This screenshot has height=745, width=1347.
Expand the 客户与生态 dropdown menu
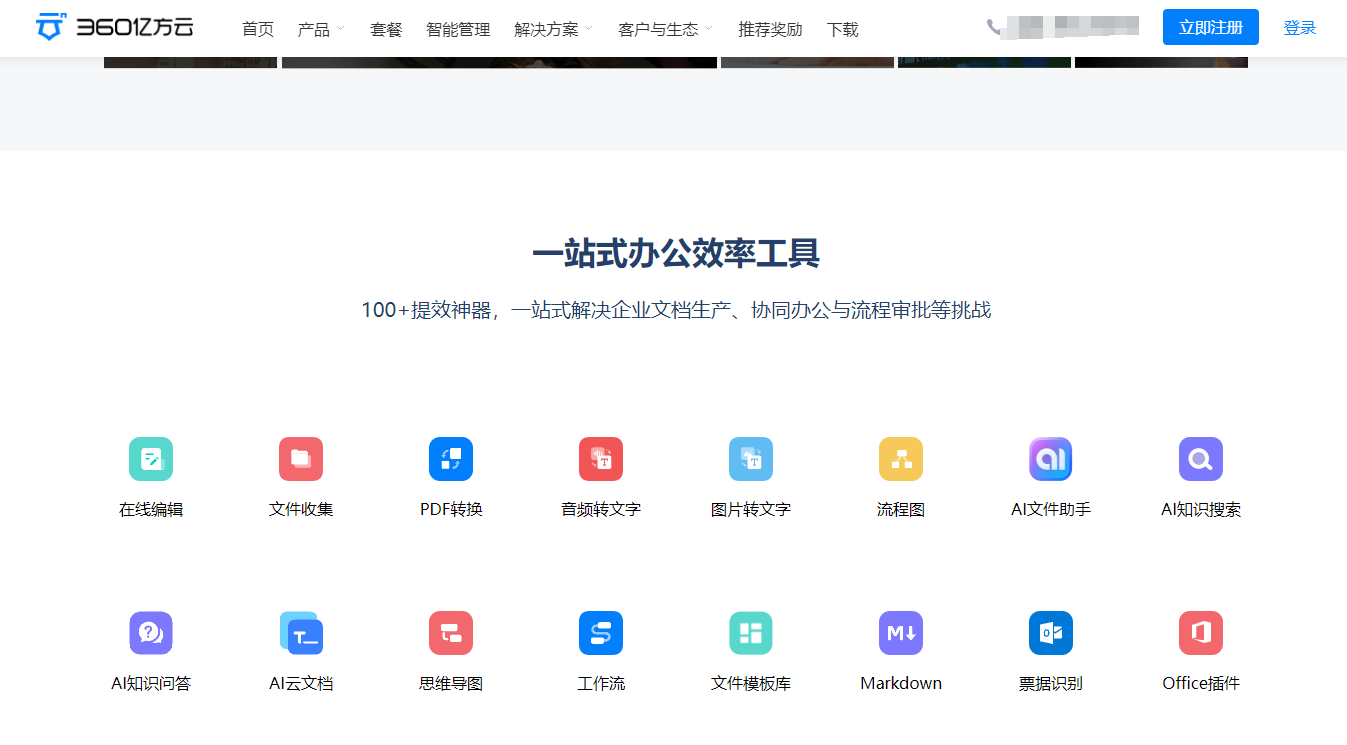[657, 29]
